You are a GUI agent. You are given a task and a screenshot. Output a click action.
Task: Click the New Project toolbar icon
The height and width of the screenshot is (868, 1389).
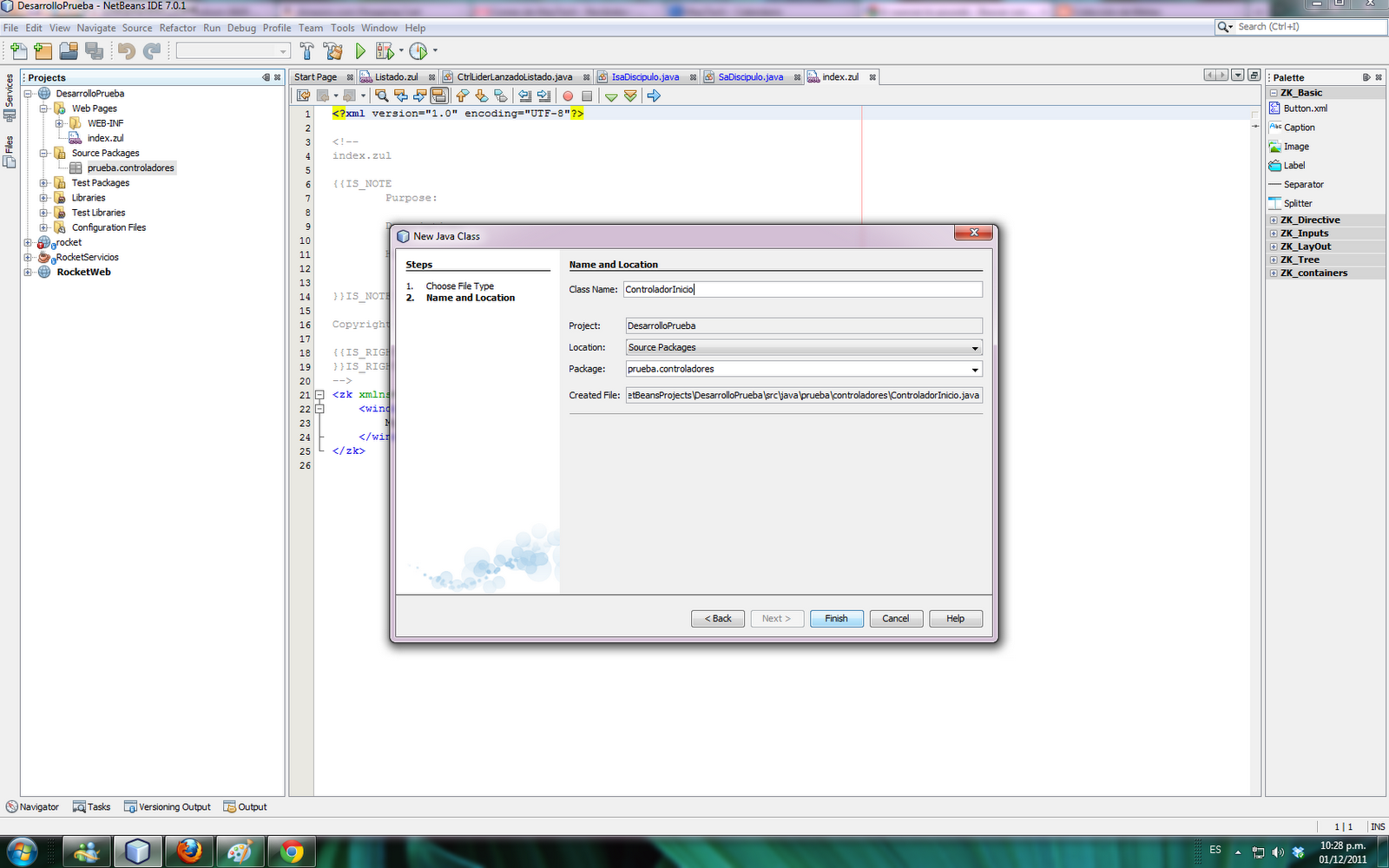point(43,51)
